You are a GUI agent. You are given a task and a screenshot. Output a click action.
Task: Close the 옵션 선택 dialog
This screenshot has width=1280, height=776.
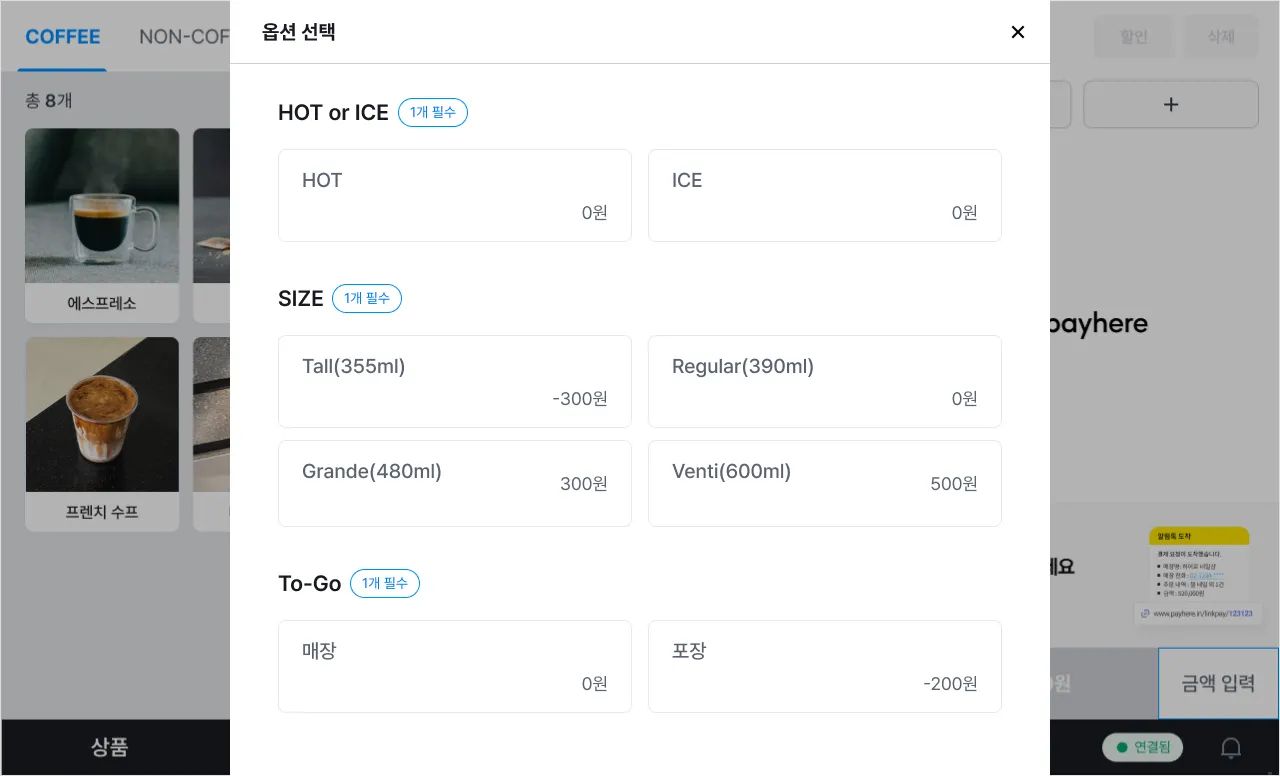(x=1018, y=32)
